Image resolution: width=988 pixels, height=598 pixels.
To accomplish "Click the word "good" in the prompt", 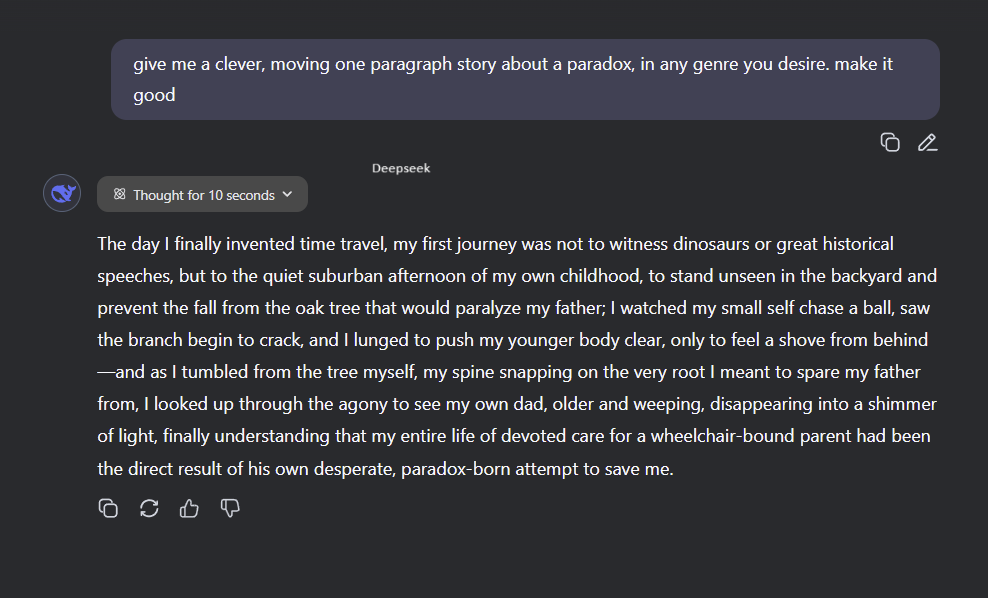I will point(155,96).
